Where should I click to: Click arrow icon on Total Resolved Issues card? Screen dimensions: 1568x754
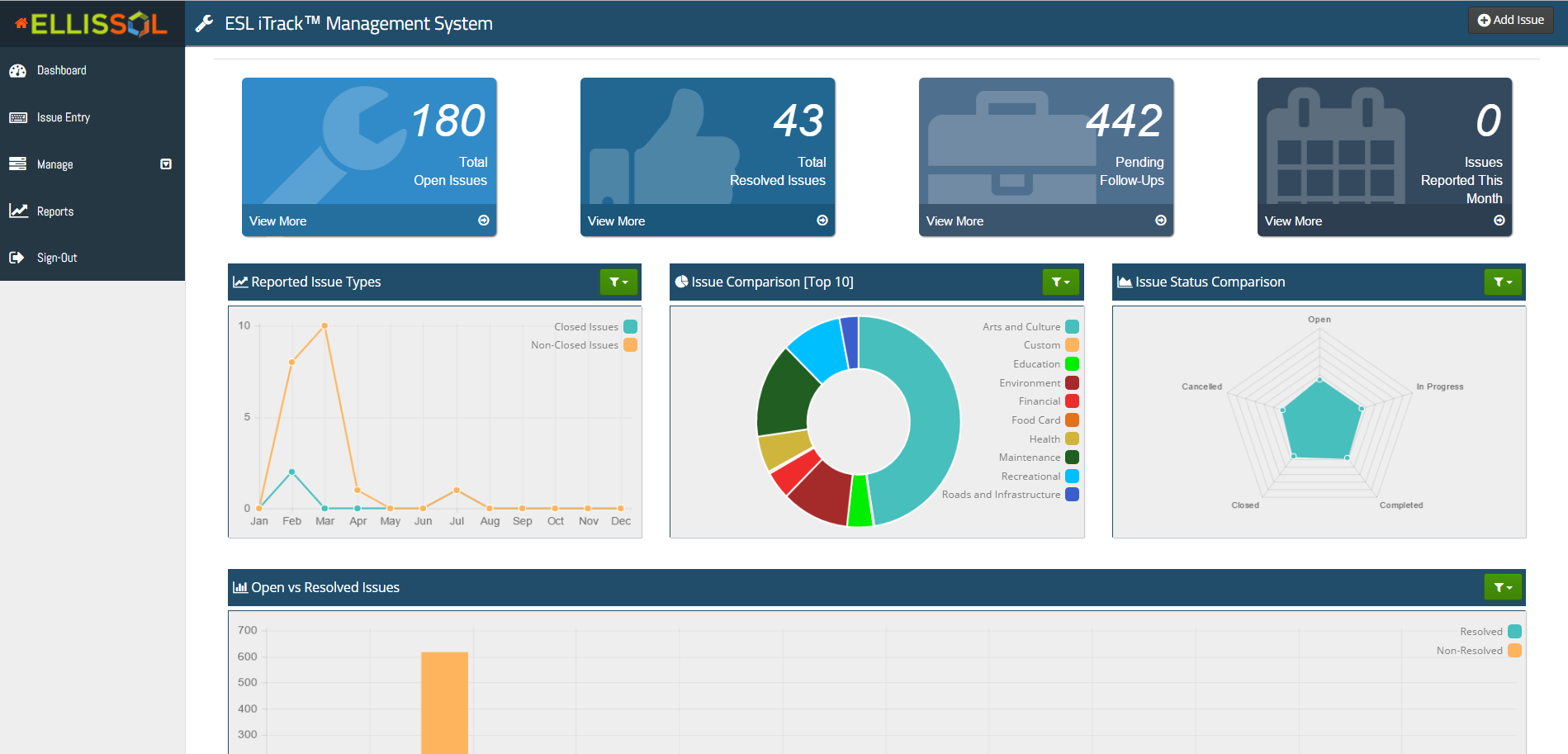pos(822,221)
